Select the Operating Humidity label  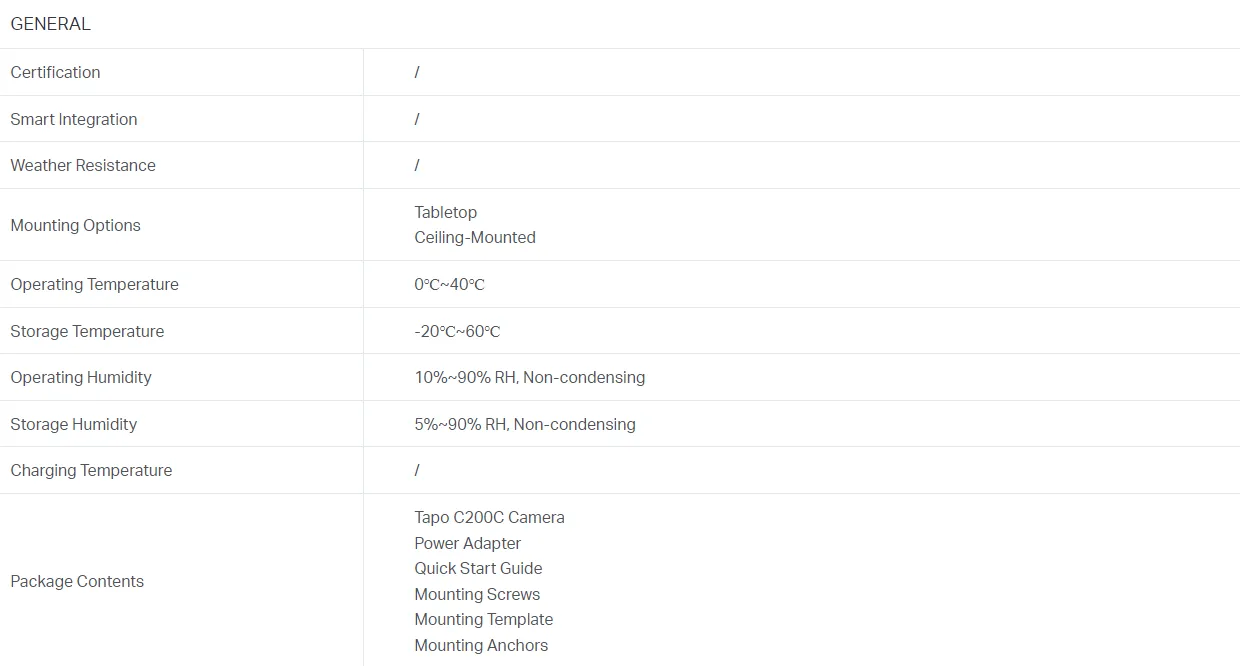pos(81,377)
